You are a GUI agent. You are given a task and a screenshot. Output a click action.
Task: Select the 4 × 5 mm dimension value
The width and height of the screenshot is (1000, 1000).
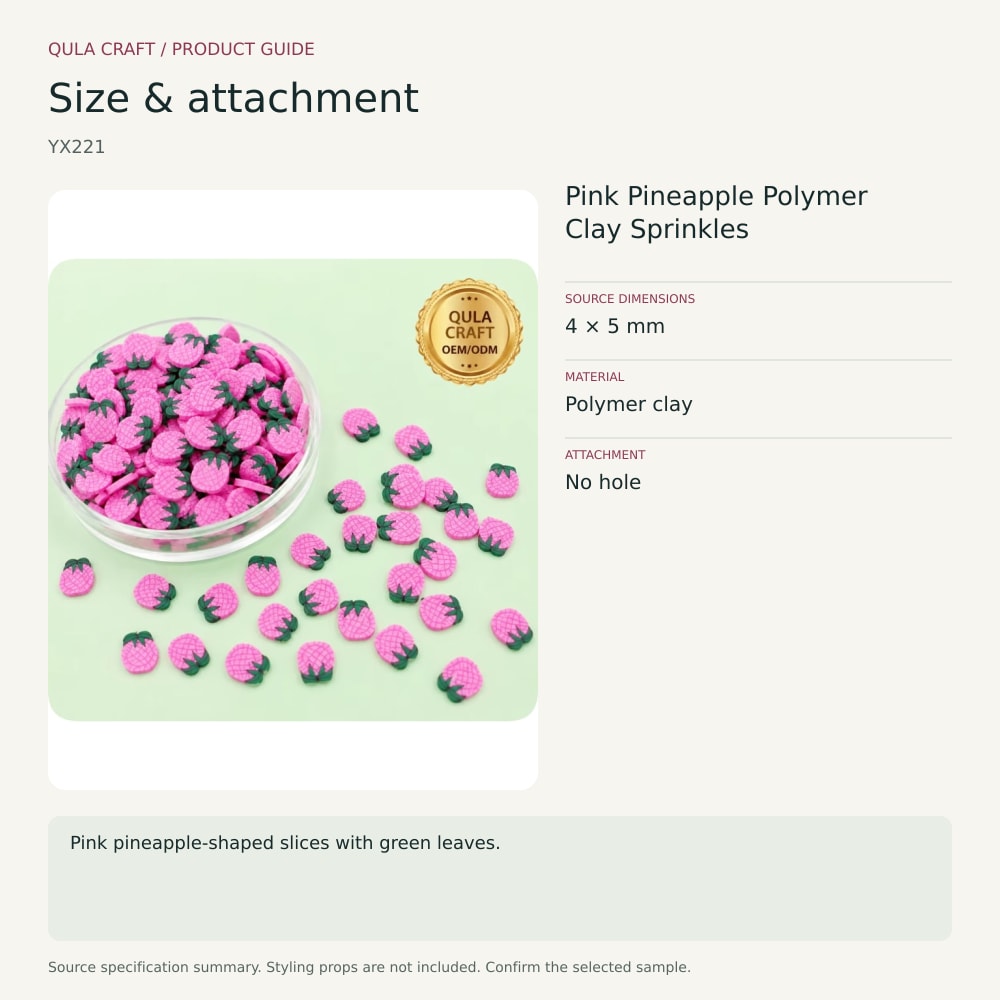click(x=615, y=326)
